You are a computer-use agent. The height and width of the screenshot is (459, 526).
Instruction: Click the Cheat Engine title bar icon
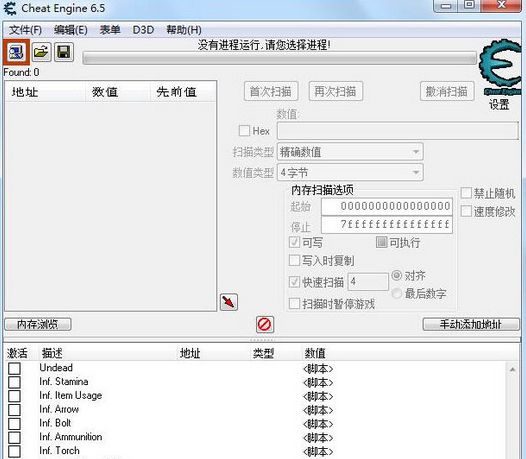[10, 8]
